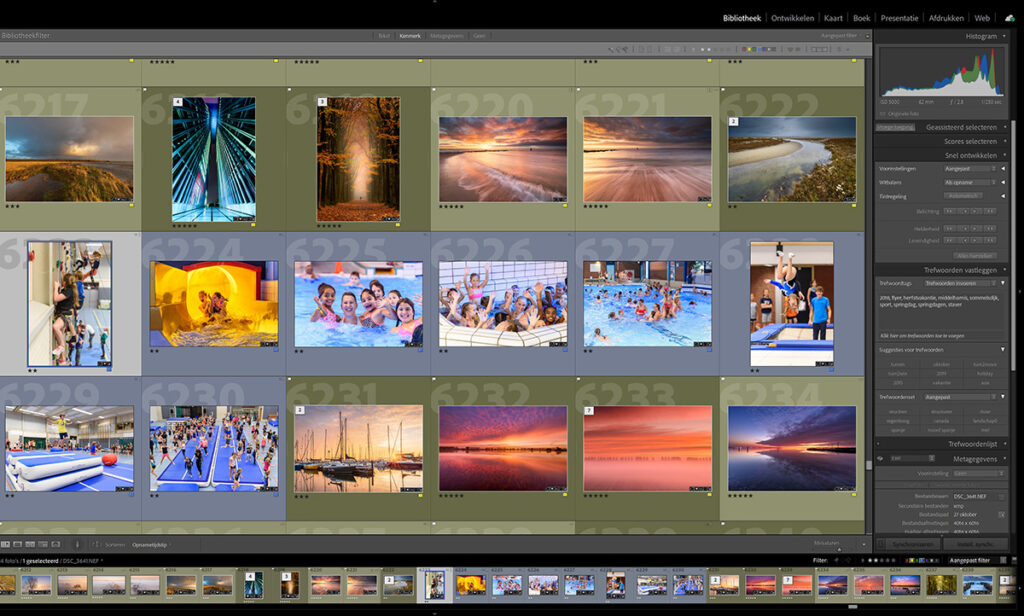
Task: Switch to the Afdrukken module
Action: [946, 18]
